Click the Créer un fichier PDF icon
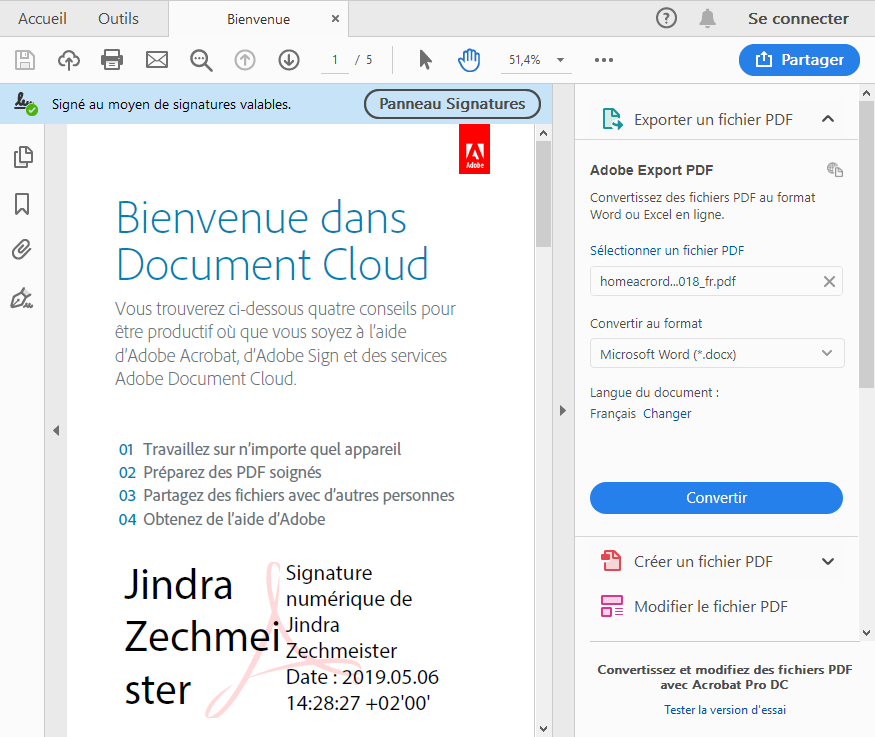 click(x=611, y=561)
